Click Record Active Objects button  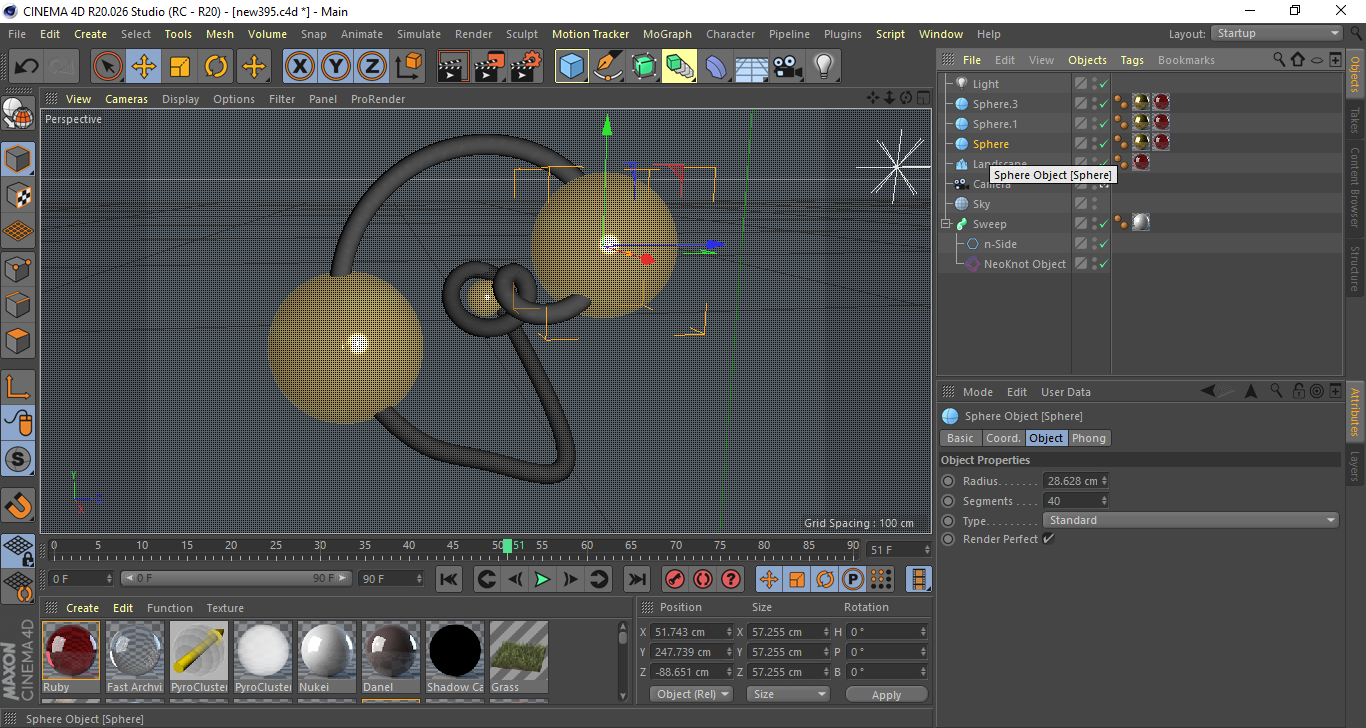pos(675,579)
